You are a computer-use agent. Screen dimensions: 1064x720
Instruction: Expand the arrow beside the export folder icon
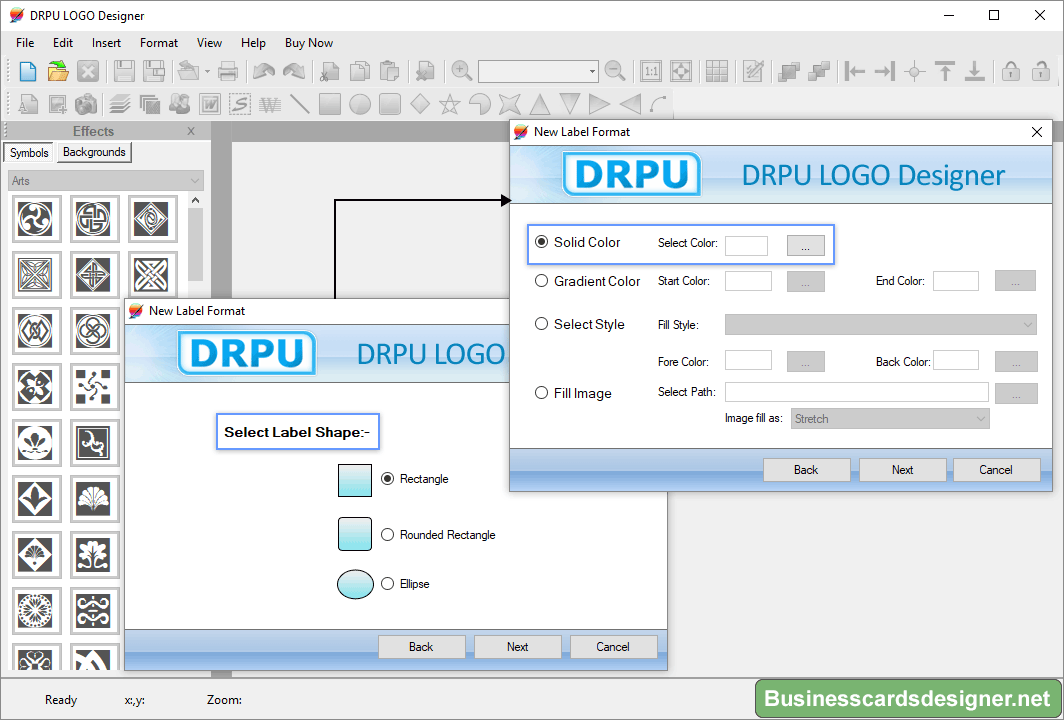(x=207, y=71)
